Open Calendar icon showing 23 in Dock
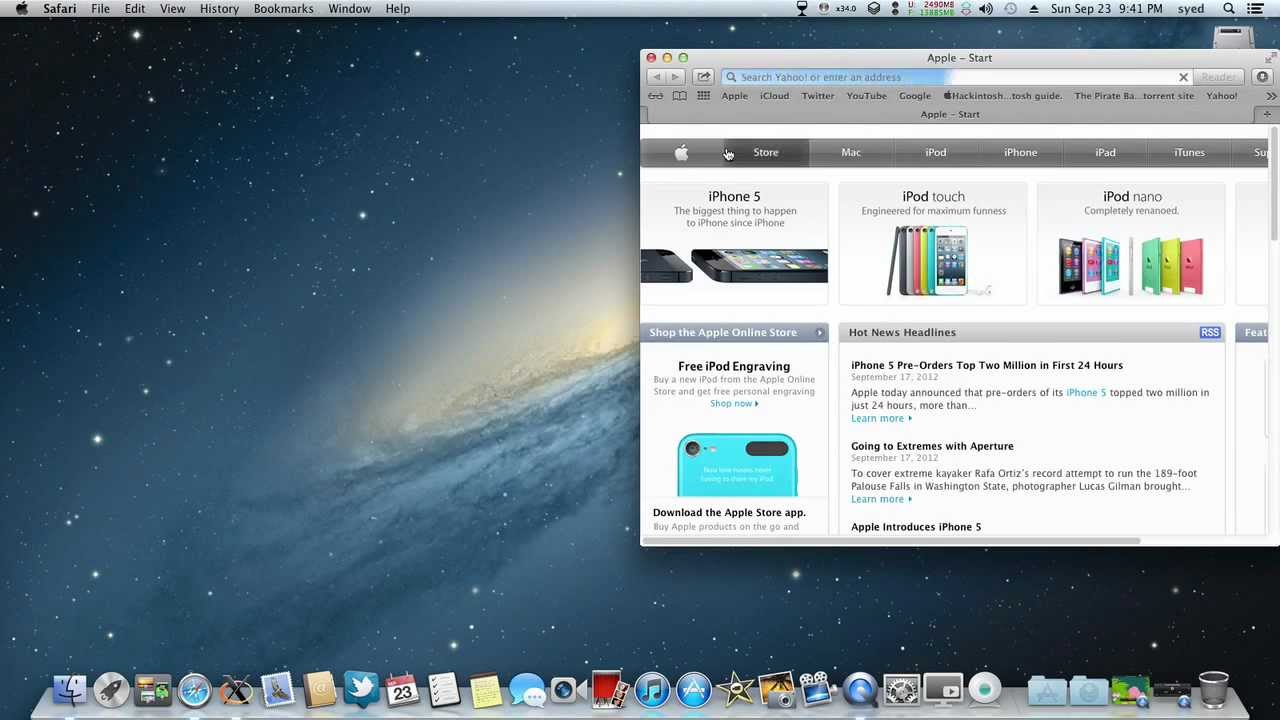The height and width of the screenshot is (720, 1280). pyautogui.click(x=402, y=690)
